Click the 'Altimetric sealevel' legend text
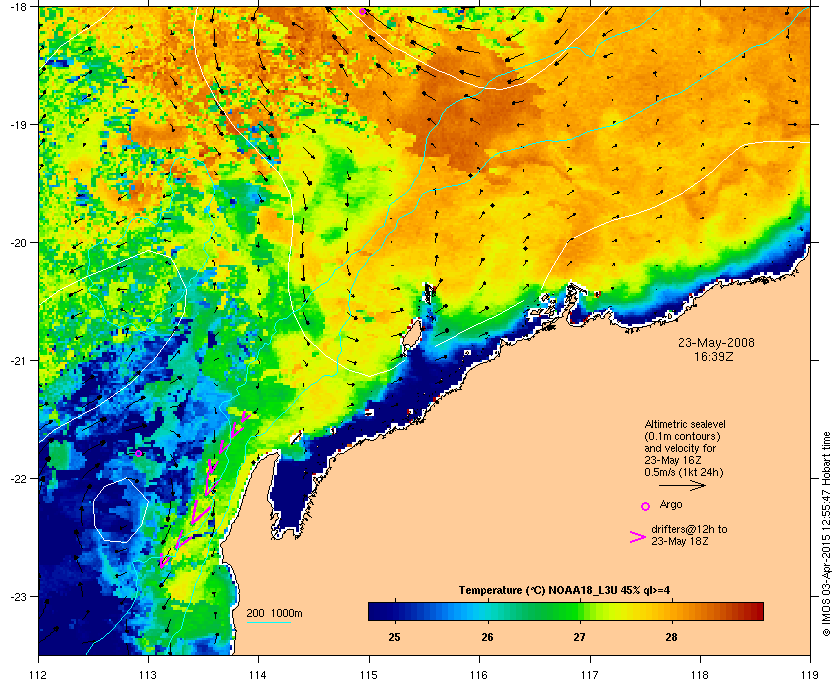The image size is (840, 680). (685, 424)
